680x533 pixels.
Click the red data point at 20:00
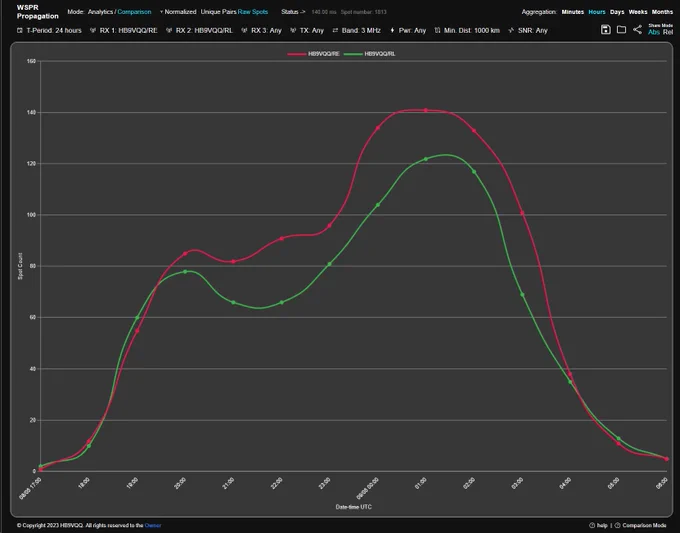click(x=185, y=253)
